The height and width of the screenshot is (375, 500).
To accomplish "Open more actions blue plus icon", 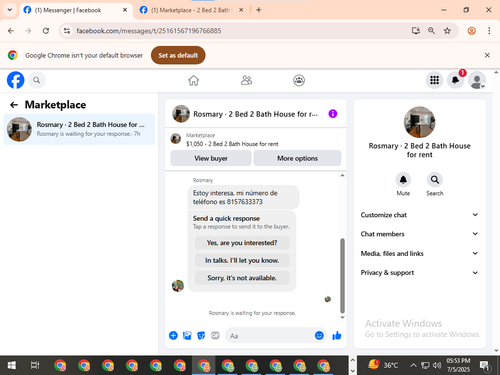I will coord(173,335).
